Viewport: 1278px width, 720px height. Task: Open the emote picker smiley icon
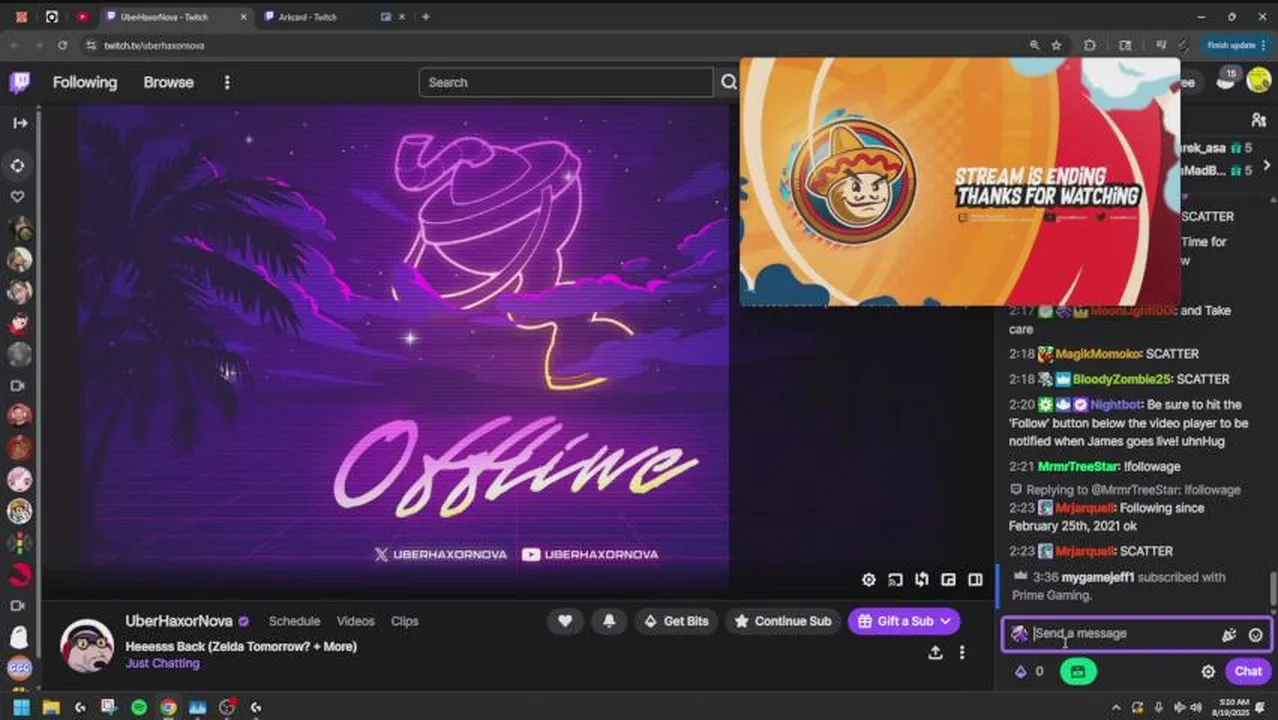1255,634
